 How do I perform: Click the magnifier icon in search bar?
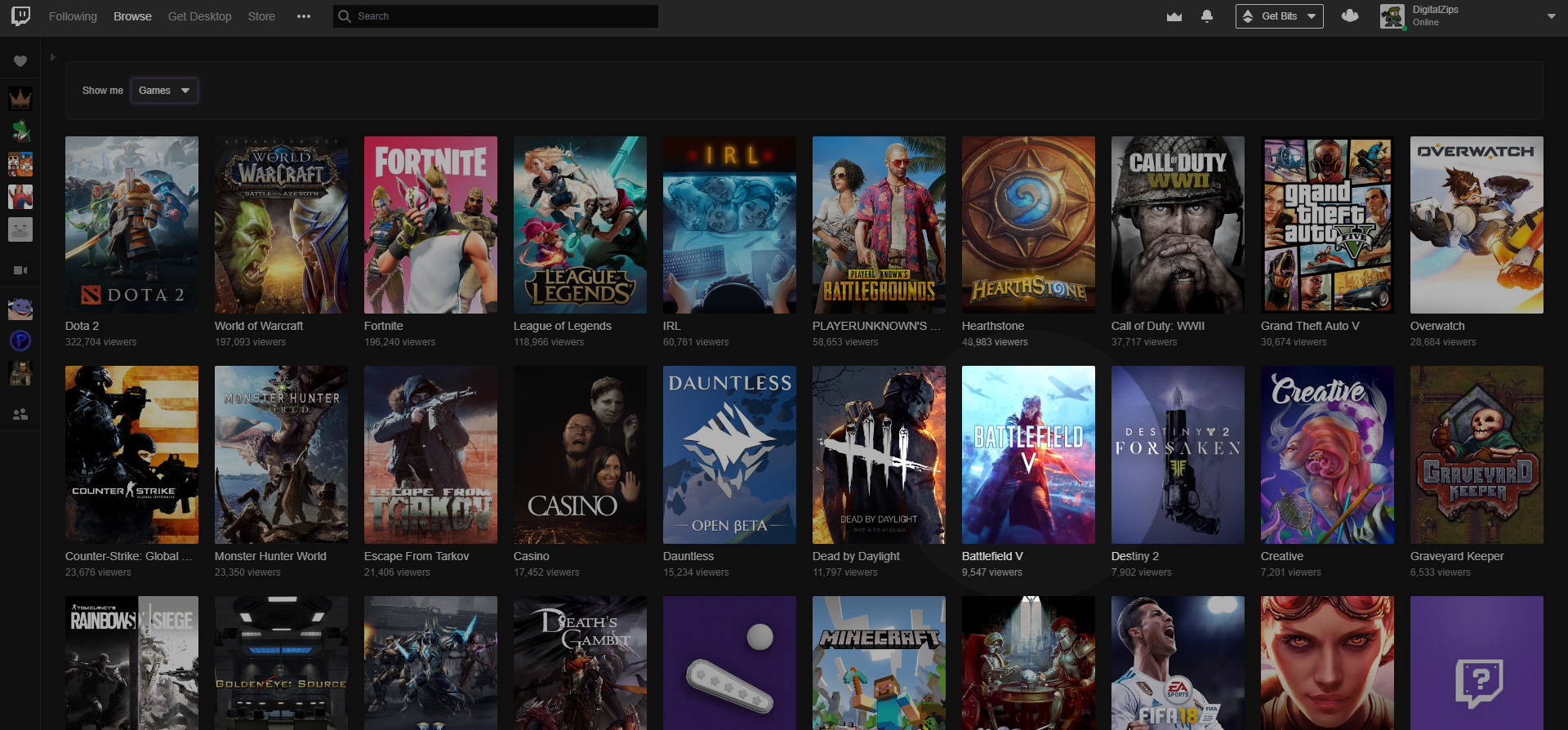345,16
